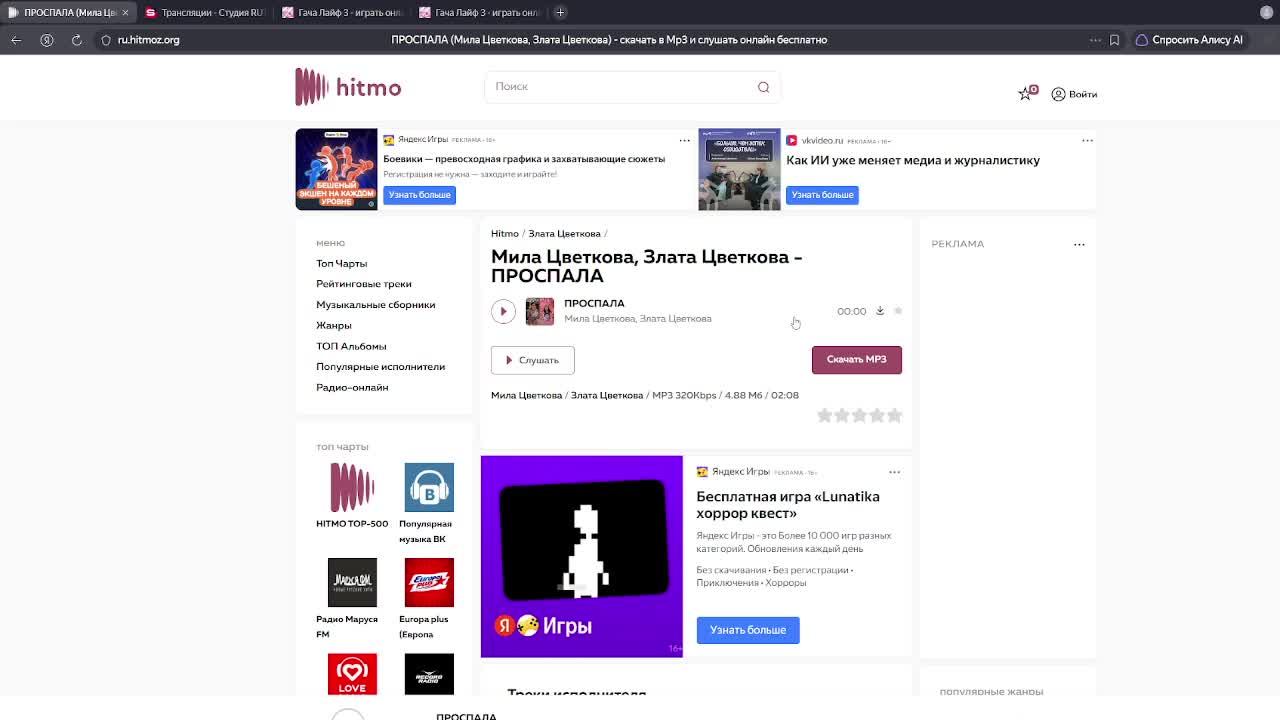1280x720 pixels.
Task: Open the Мила Цветкова artist link below the player
Action: click(526, 395)
